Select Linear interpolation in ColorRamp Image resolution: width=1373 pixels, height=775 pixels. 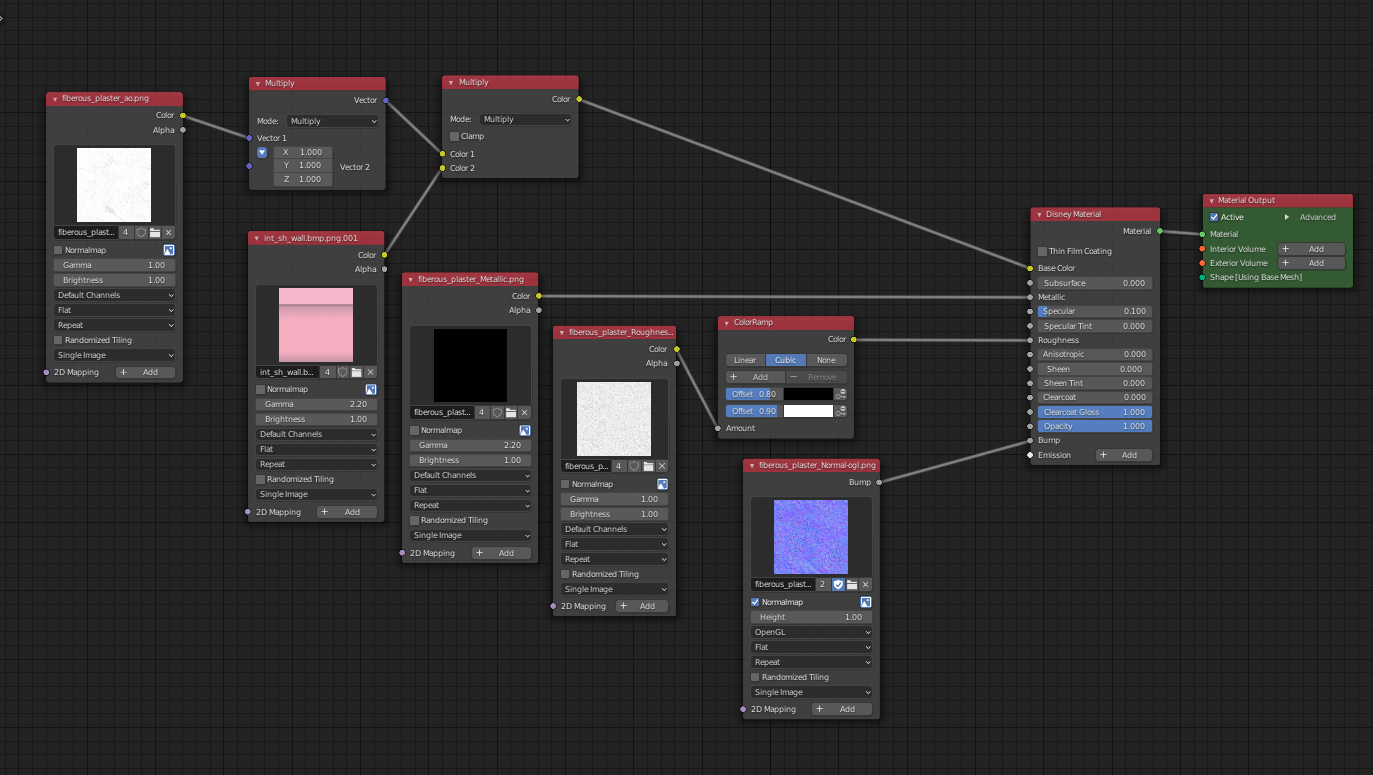[x=745, y=360]
